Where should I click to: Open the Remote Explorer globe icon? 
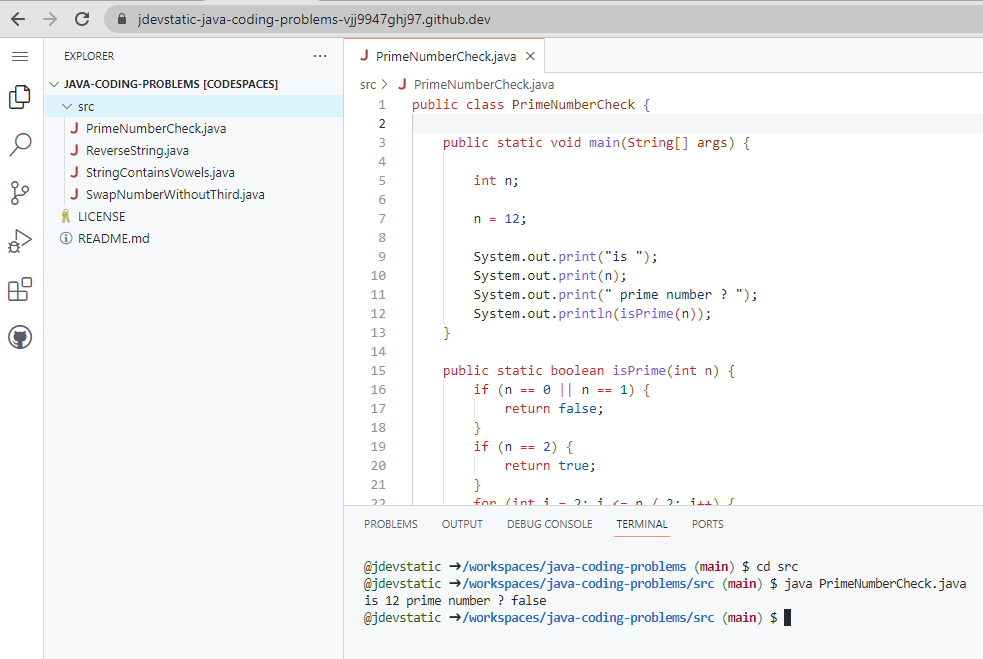coord(19,337)
